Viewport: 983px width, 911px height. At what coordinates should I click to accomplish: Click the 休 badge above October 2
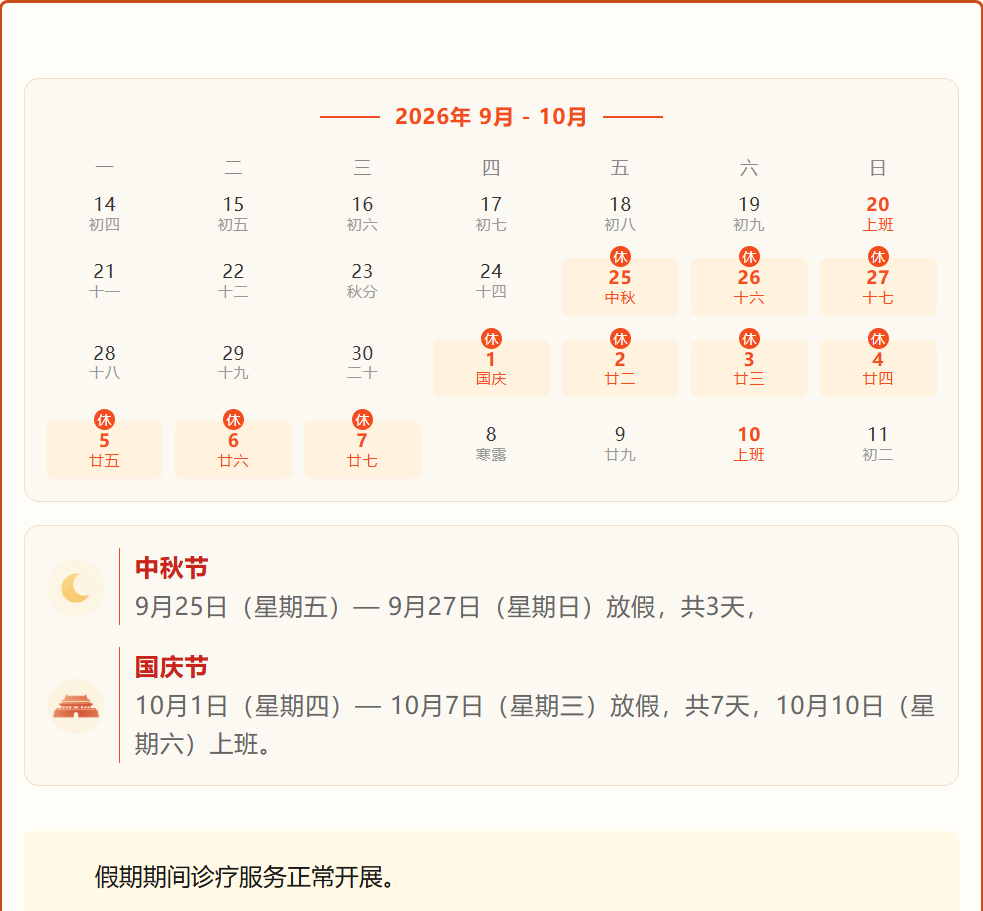620,339
